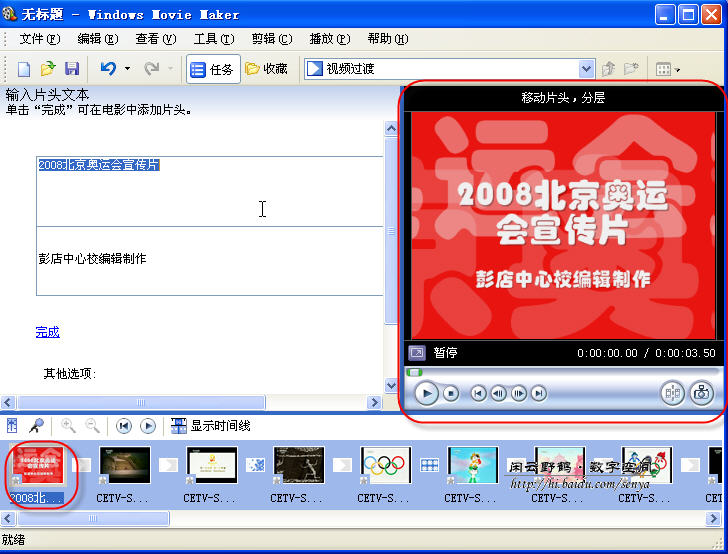Screen dimensions: 728x554
Task: Click the task pane's down scroll arrow
Action: coord(391,385)
